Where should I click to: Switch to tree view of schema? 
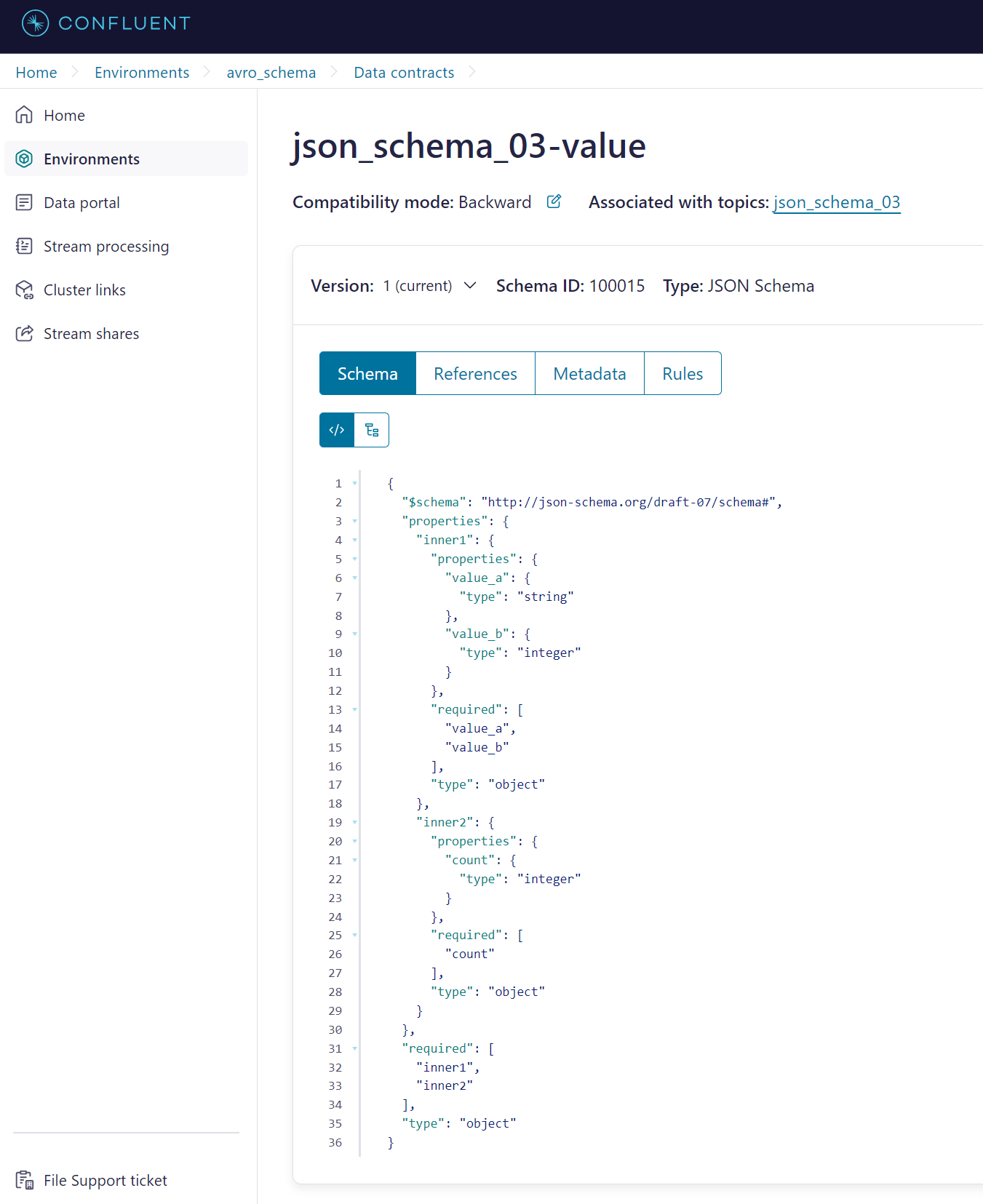(372, 430)
